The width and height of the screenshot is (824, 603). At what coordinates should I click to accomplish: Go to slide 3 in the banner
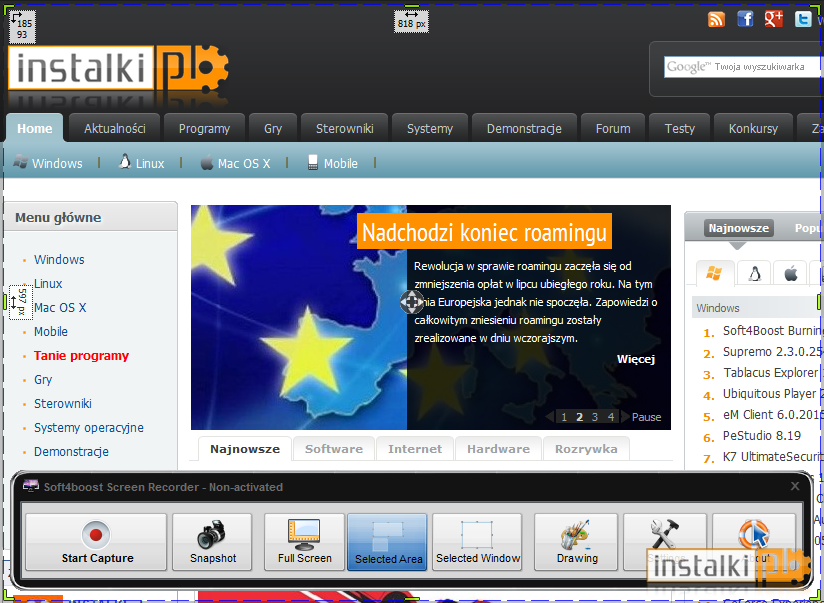595,417
